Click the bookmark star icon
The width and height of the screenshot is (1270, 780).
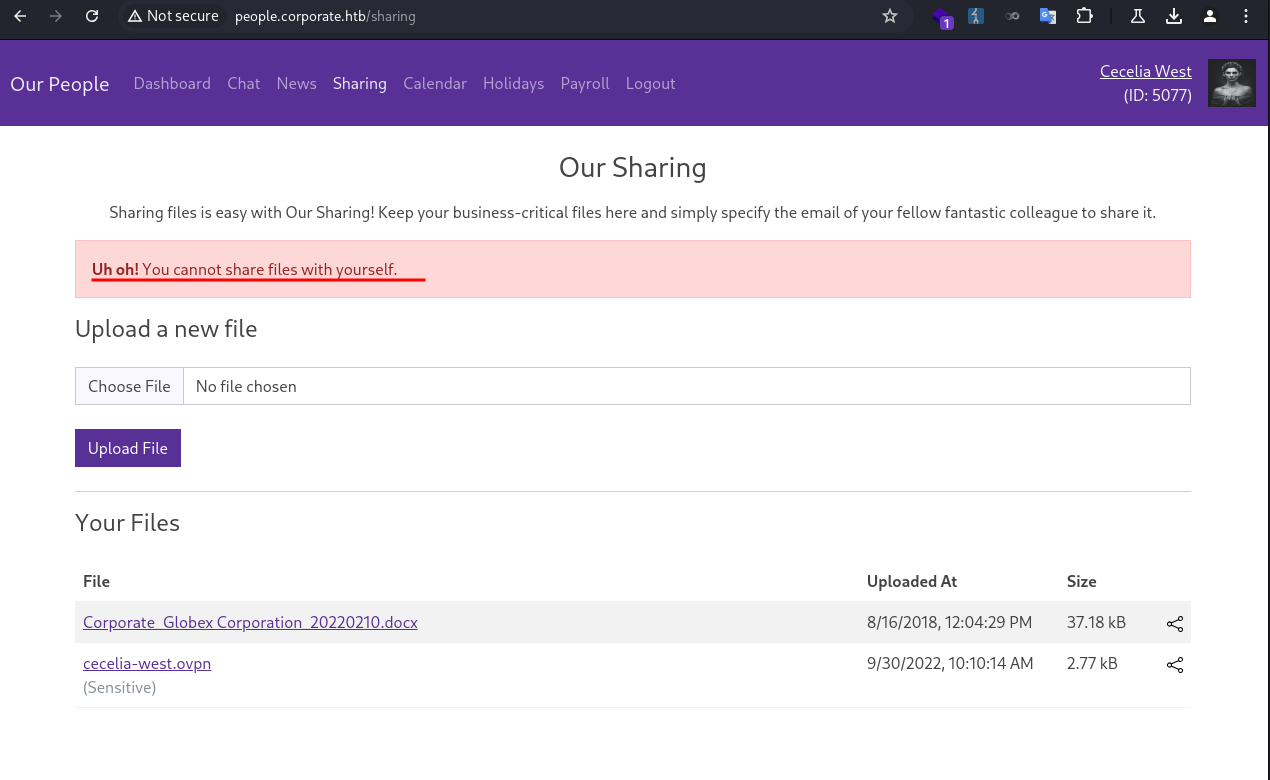click(890, 16)
